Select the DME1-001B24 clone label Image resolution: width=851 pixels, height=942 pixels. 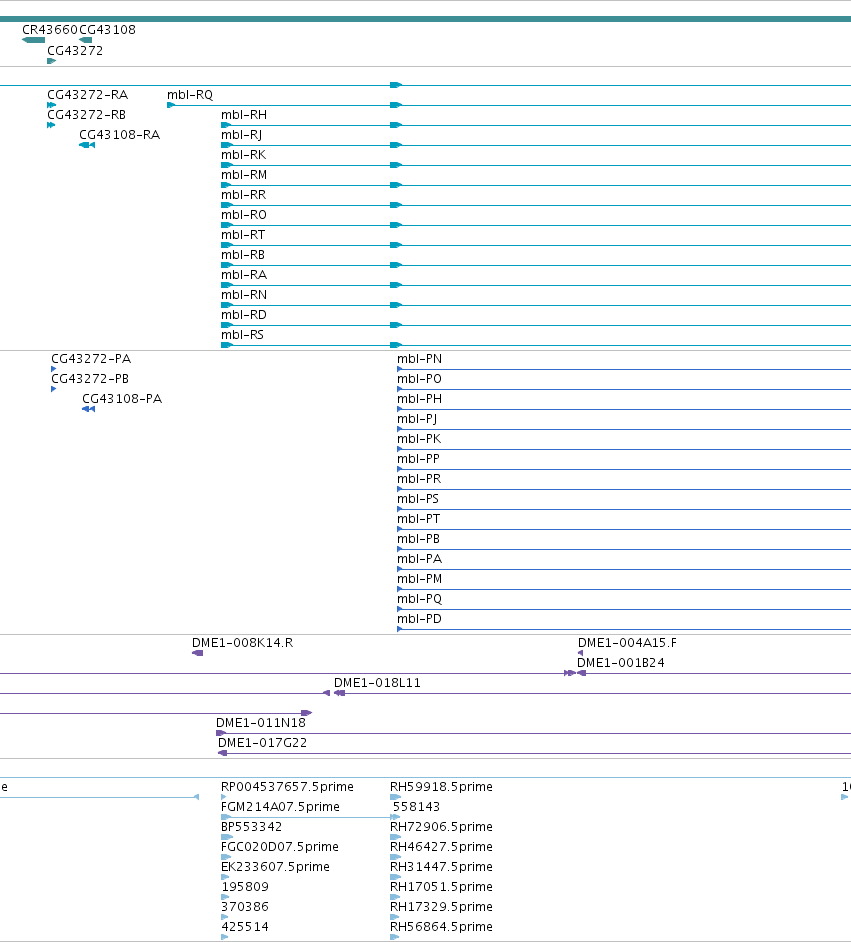pos(620,663)
